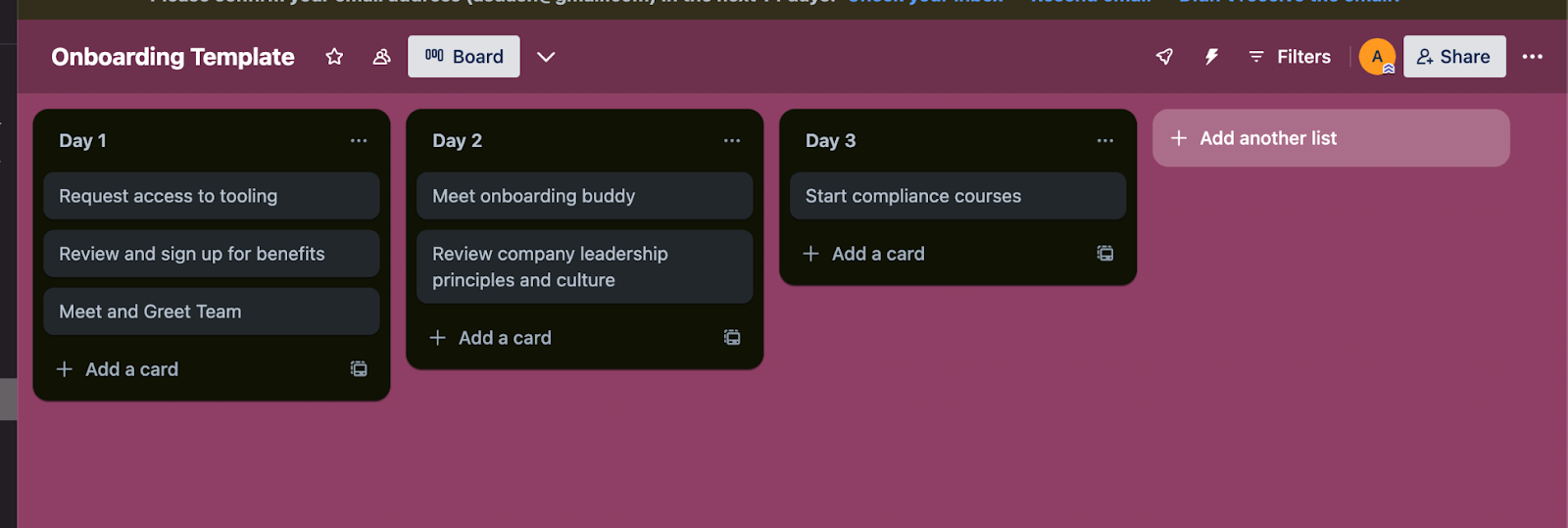Open Day 3 list actions menu
This screenshot has width=1568, height=528.
pyautogui.click(x=1105, y=140)
